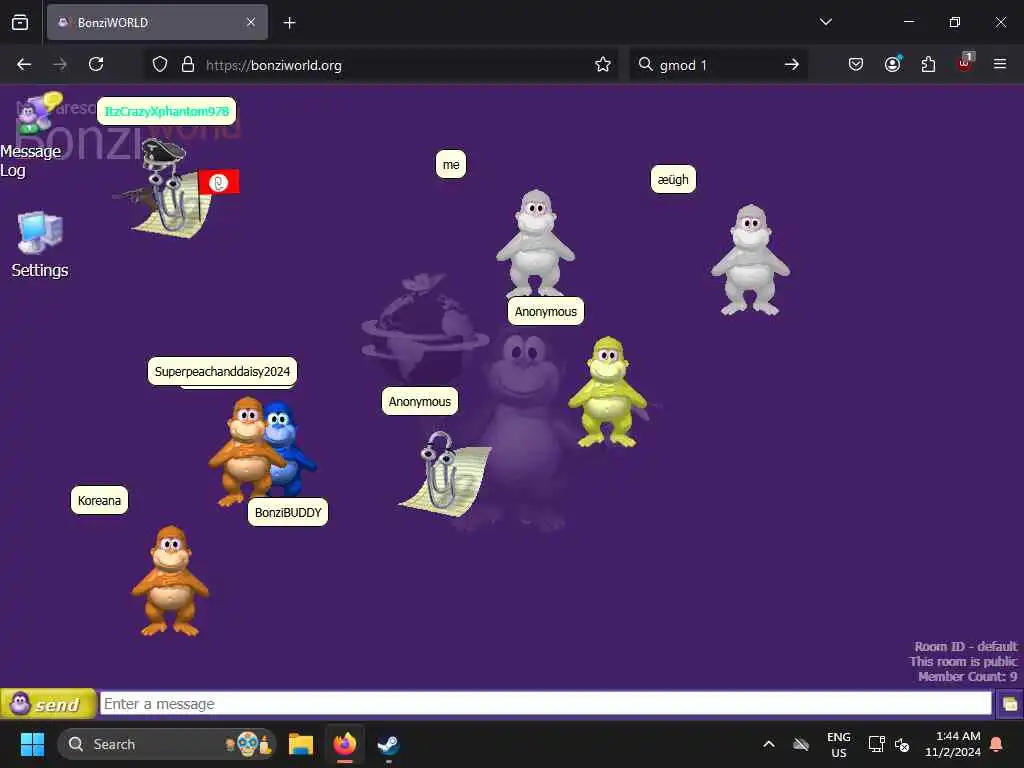This screenshot has width=1024, height=768.
Task: Open the Settings computer icon
Action: tap(40, 245)
